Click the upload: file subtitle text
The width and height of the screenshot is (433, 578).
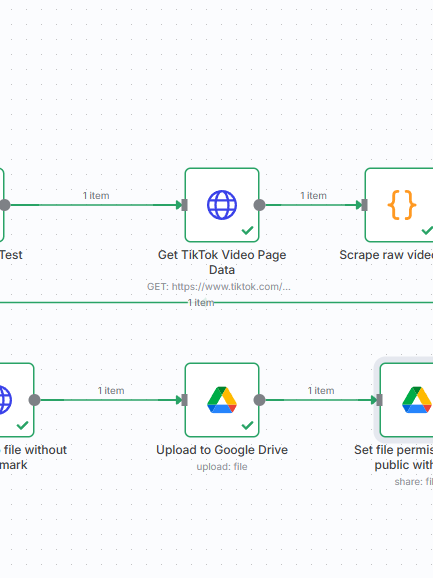[x=222, y=467]
